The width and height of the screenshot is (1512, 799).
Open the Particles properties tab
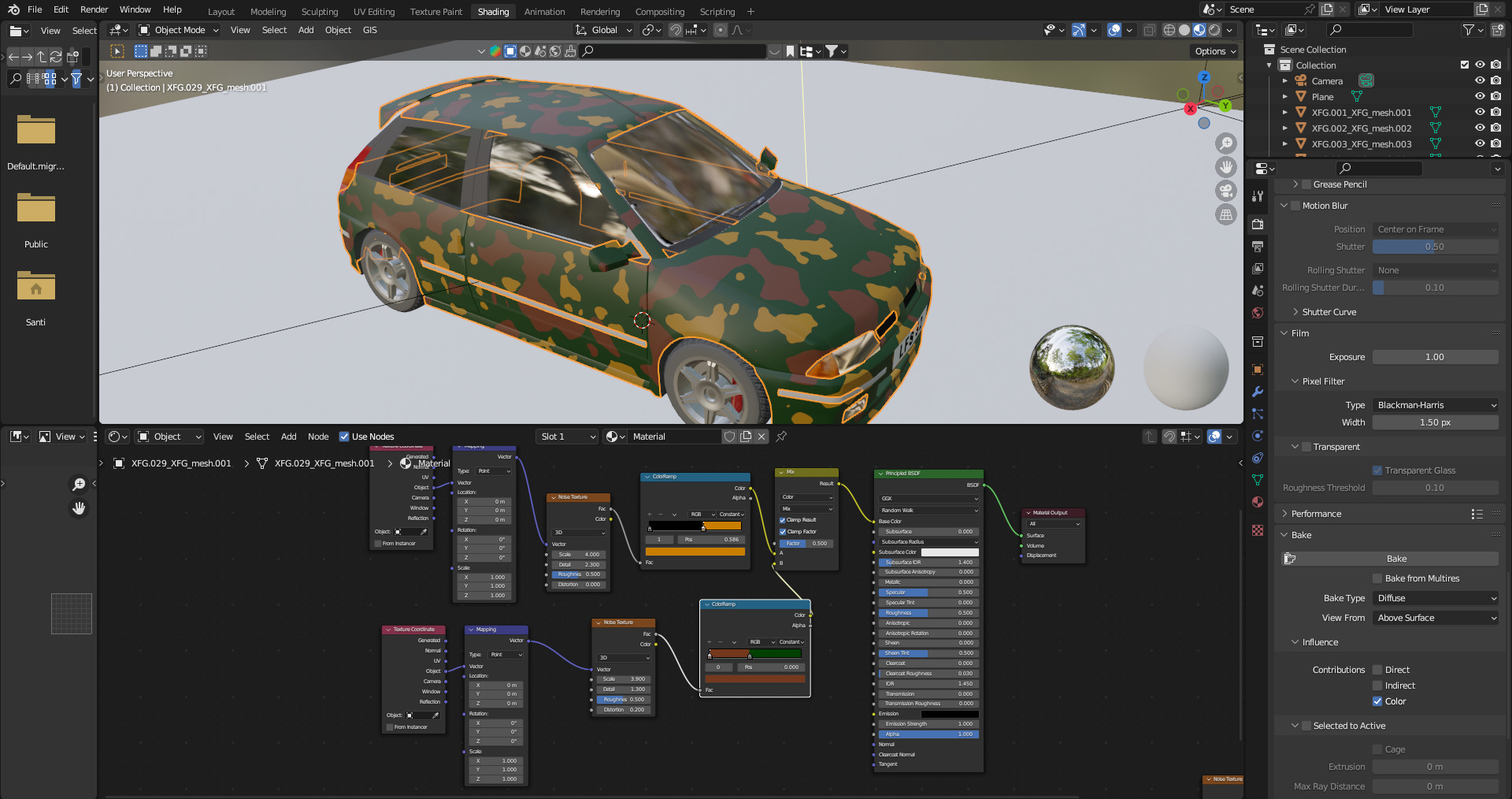pyautogui.click(x=1258, y=414)
